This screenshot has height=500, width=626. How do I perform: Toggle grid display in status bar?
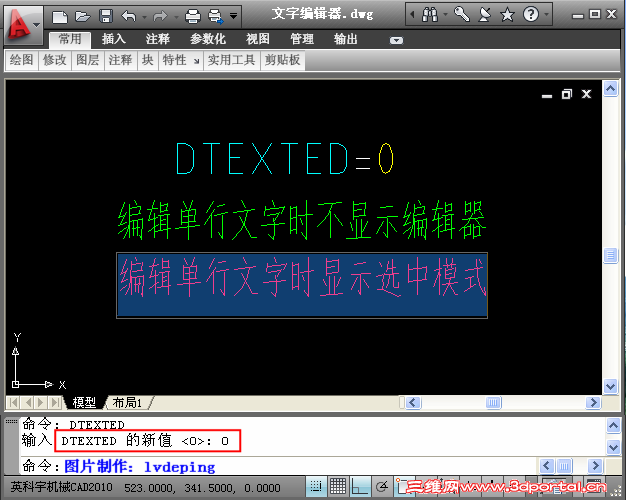[338, 486]
